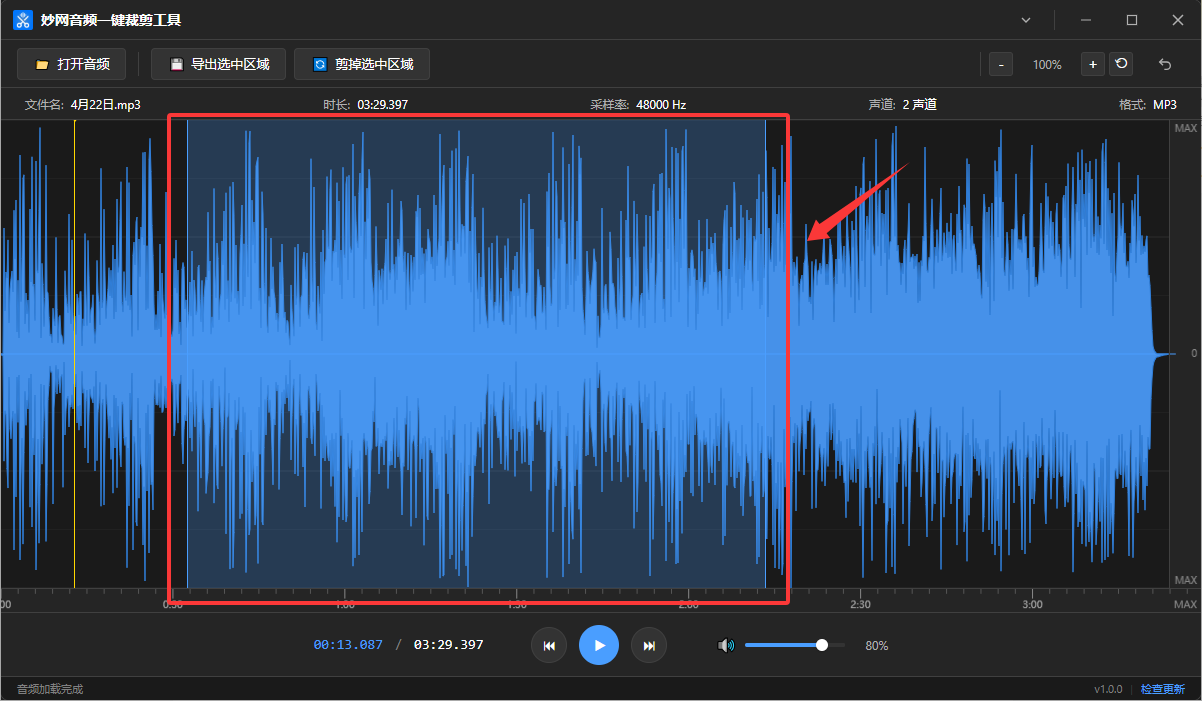Screen dimensions: 1202x701
Task: Mute audio via speaker icon
Action: click(x=726, y=645)
